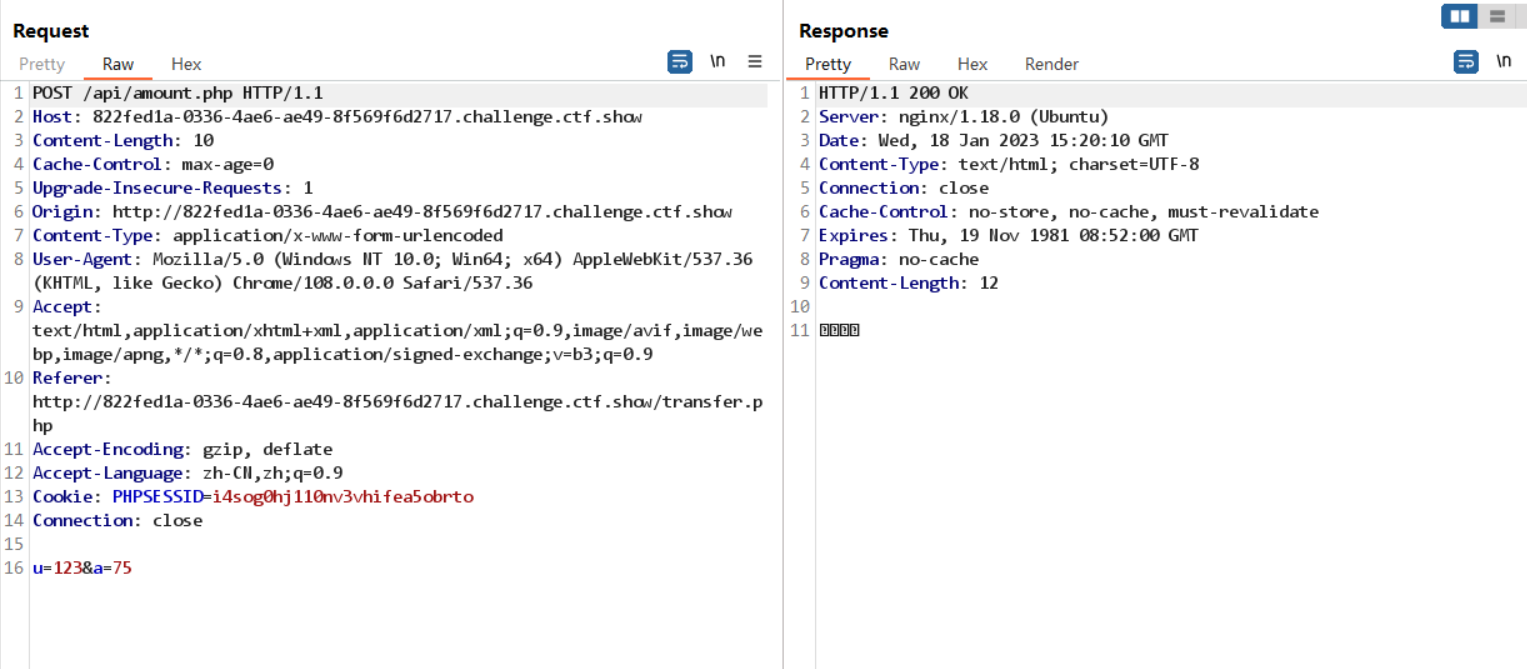Toggle word wrap in the Request panel
Viewport: 1527px width, 669px height.
click(x=680, y=62)
